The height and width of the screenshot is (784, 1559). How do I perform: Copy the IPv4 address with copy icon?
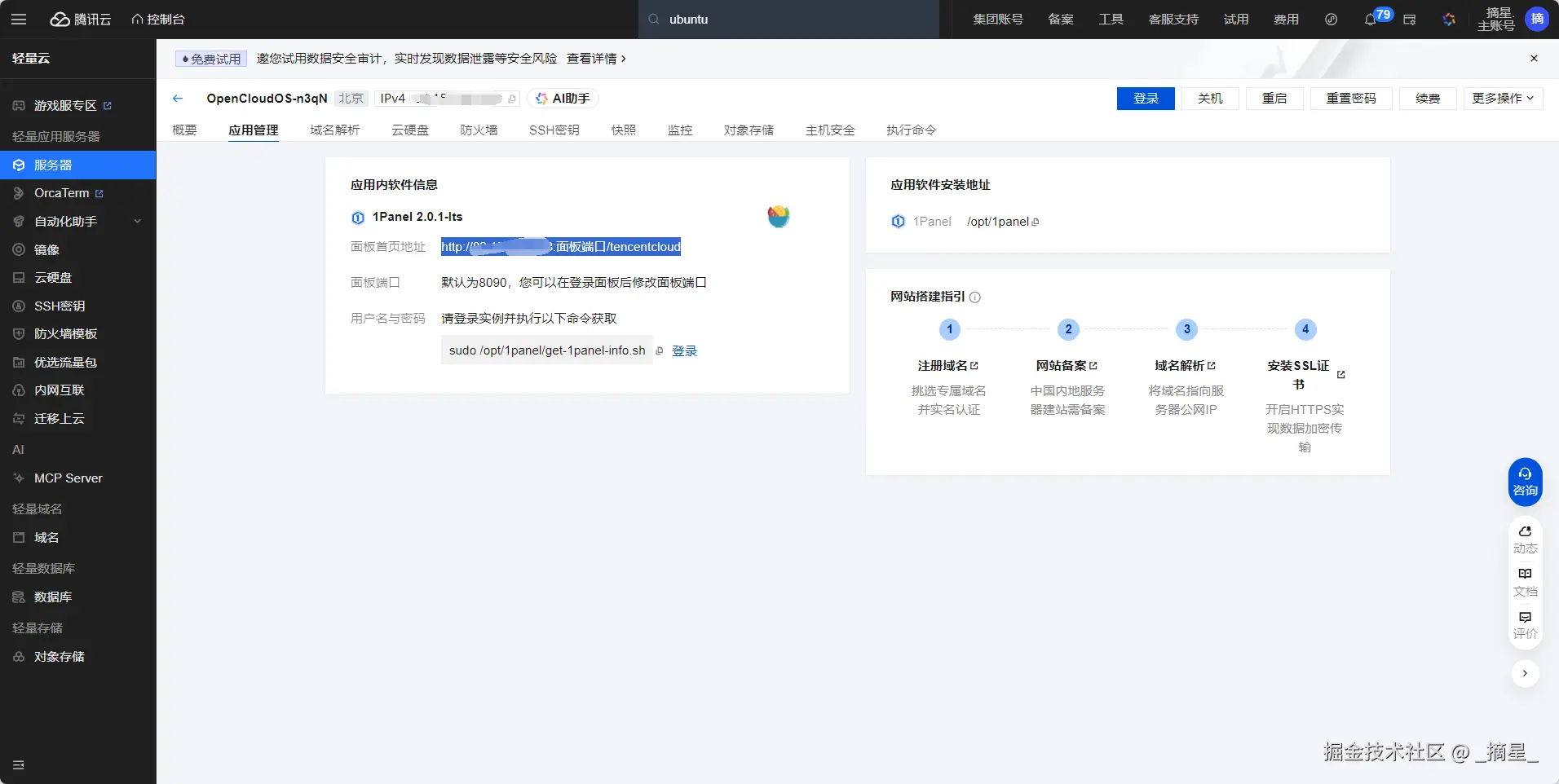coord(512,99)
